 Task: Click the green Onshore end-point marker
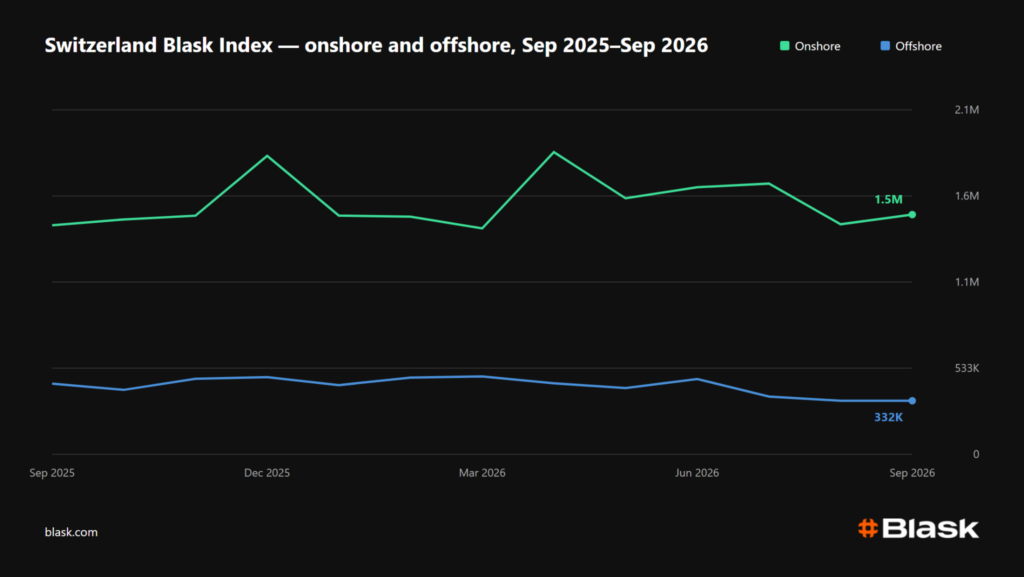912,215
